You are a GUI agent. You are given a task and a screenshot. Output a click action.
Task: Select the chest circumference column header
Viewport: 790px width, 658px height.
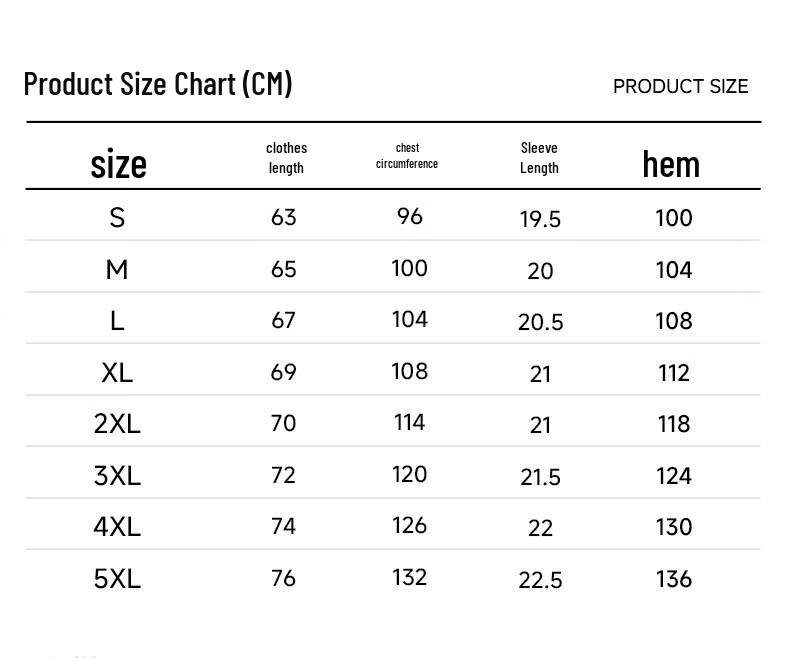click(x=407, y=156)
